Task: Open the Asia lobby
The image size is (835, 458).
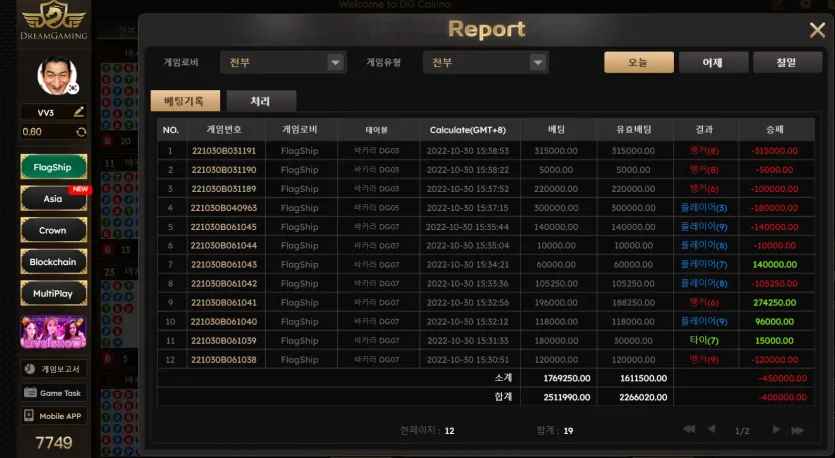Action: click(53, 199)
